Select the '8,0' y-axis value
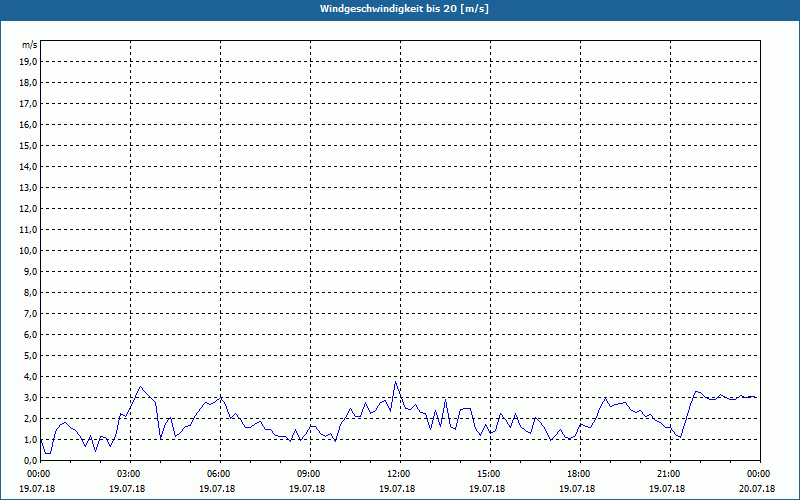Image resolution: width=800 pixels, height=500 pixels. coord(30,292)
